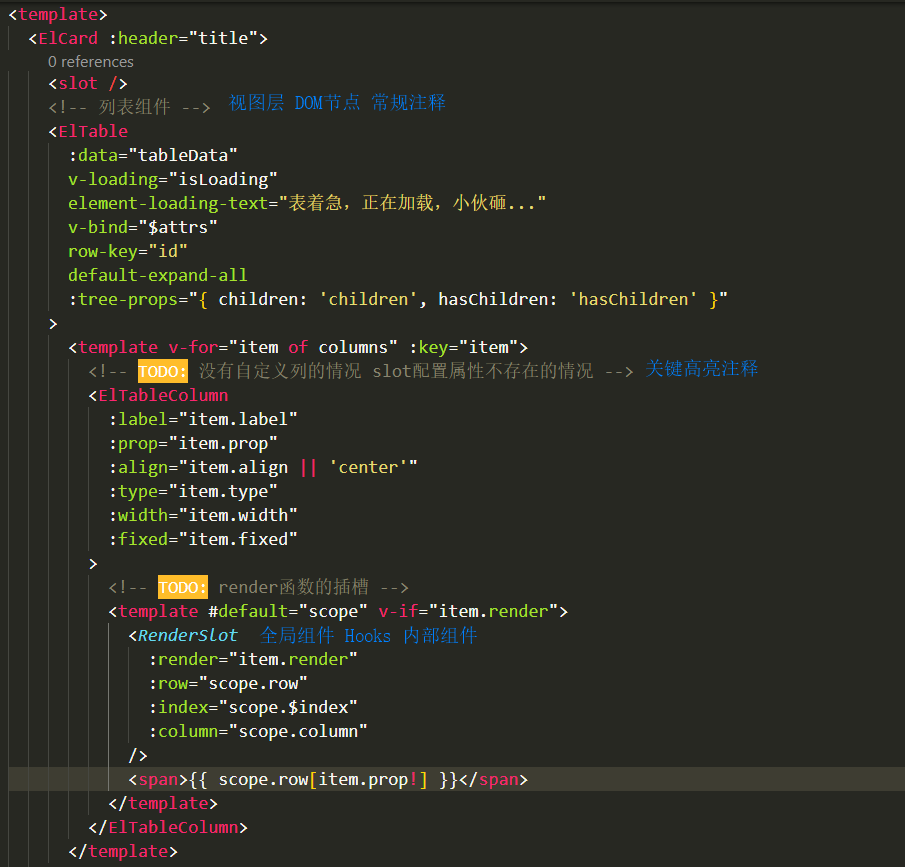Click the :width="item.width" line
The image size is (905, 867).
(203, 515)
